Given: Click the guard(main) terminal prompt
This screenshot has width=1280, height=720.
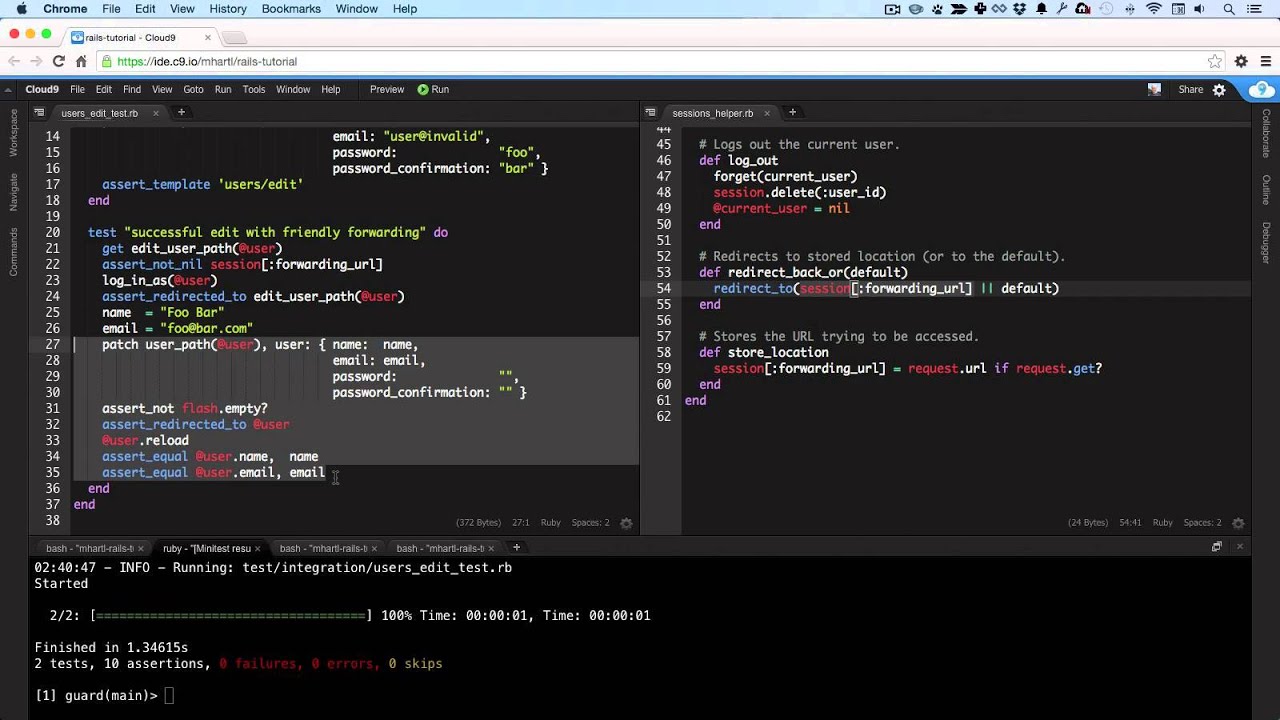Looking at the screenshot, I should tap(96, 695).
